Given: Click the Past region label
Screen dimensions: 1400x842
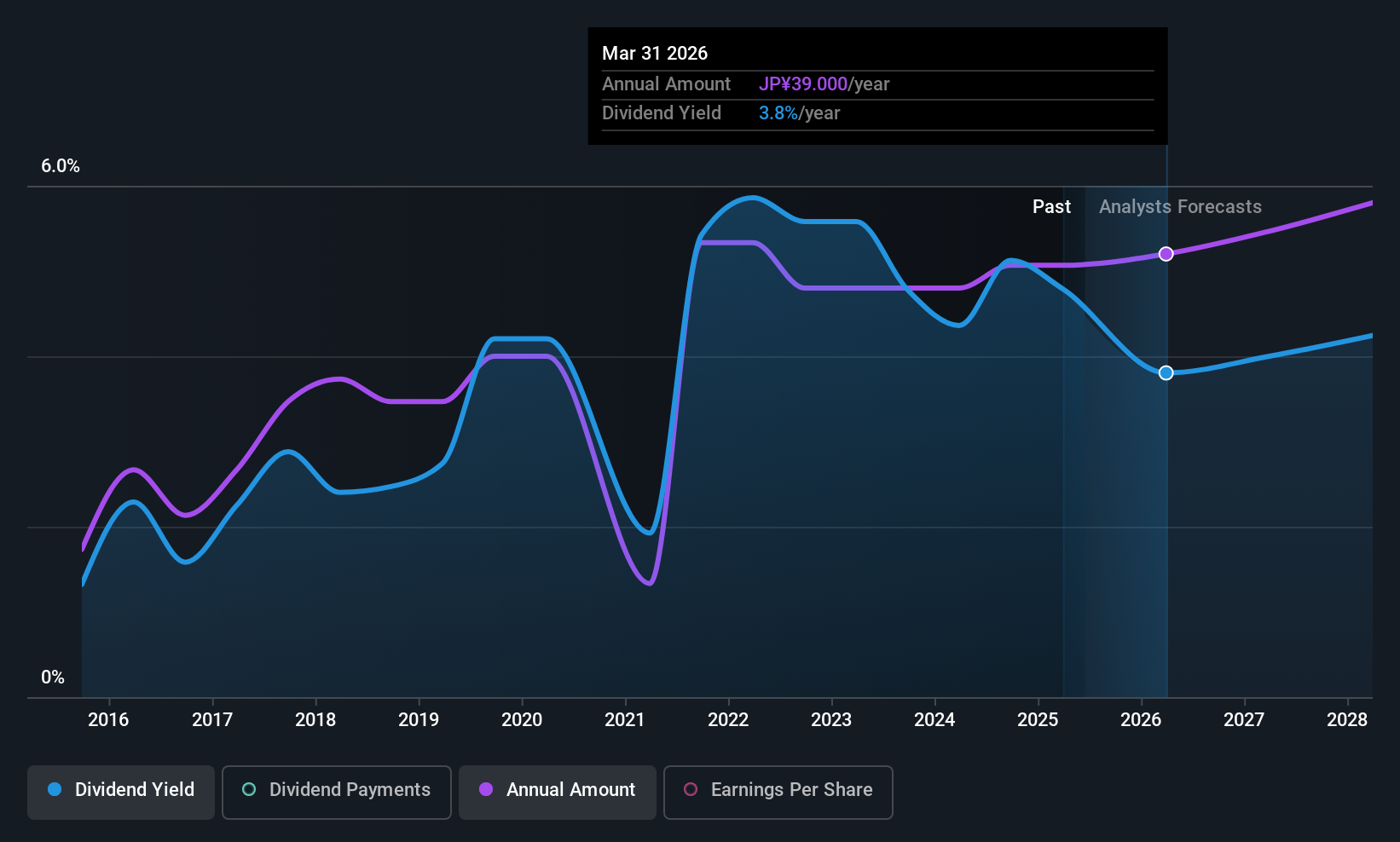Looking at the screenshot, I should [1051, 207].
